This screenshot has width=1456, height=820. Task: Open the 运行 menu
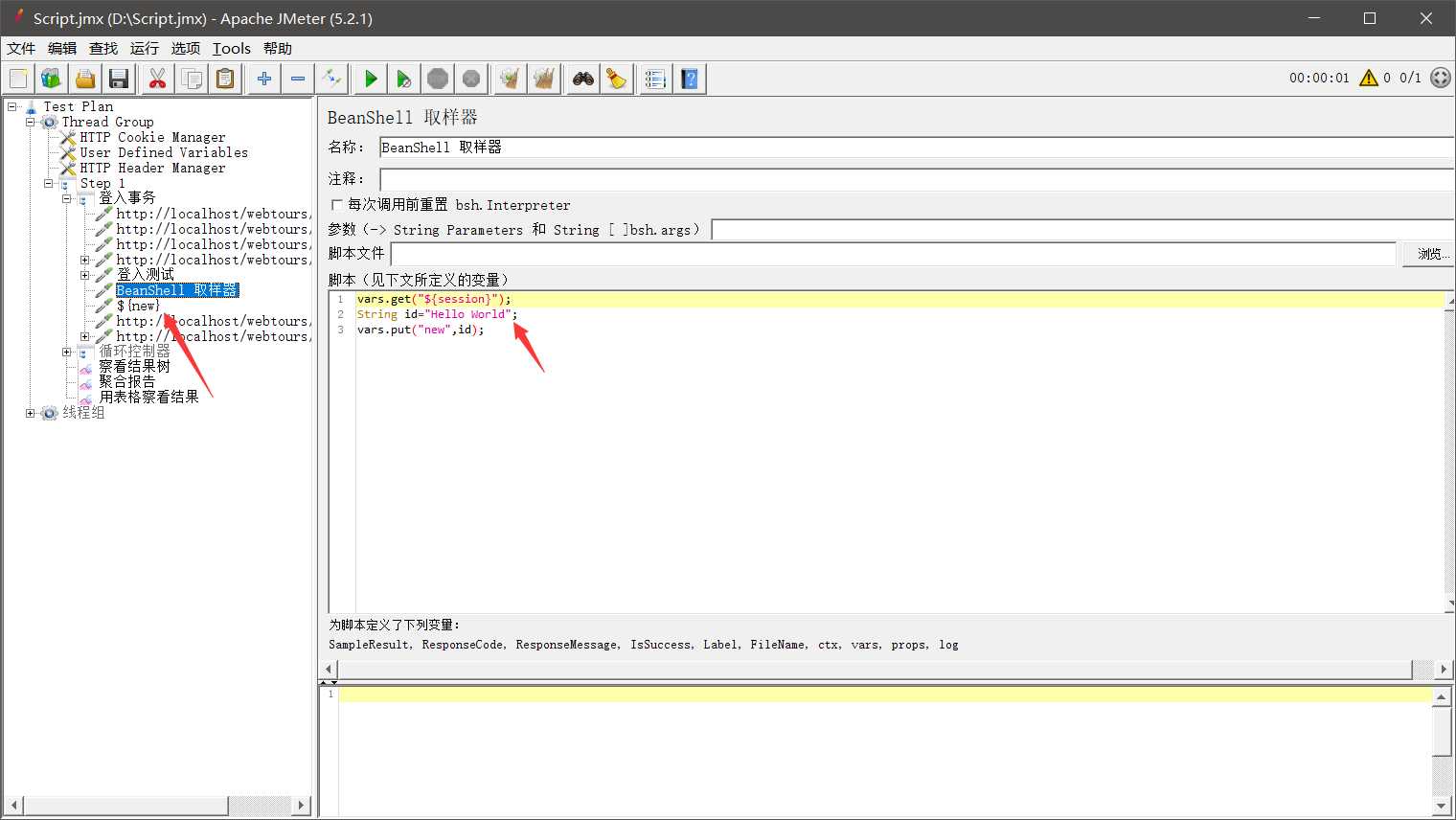(x=145, y=48)
